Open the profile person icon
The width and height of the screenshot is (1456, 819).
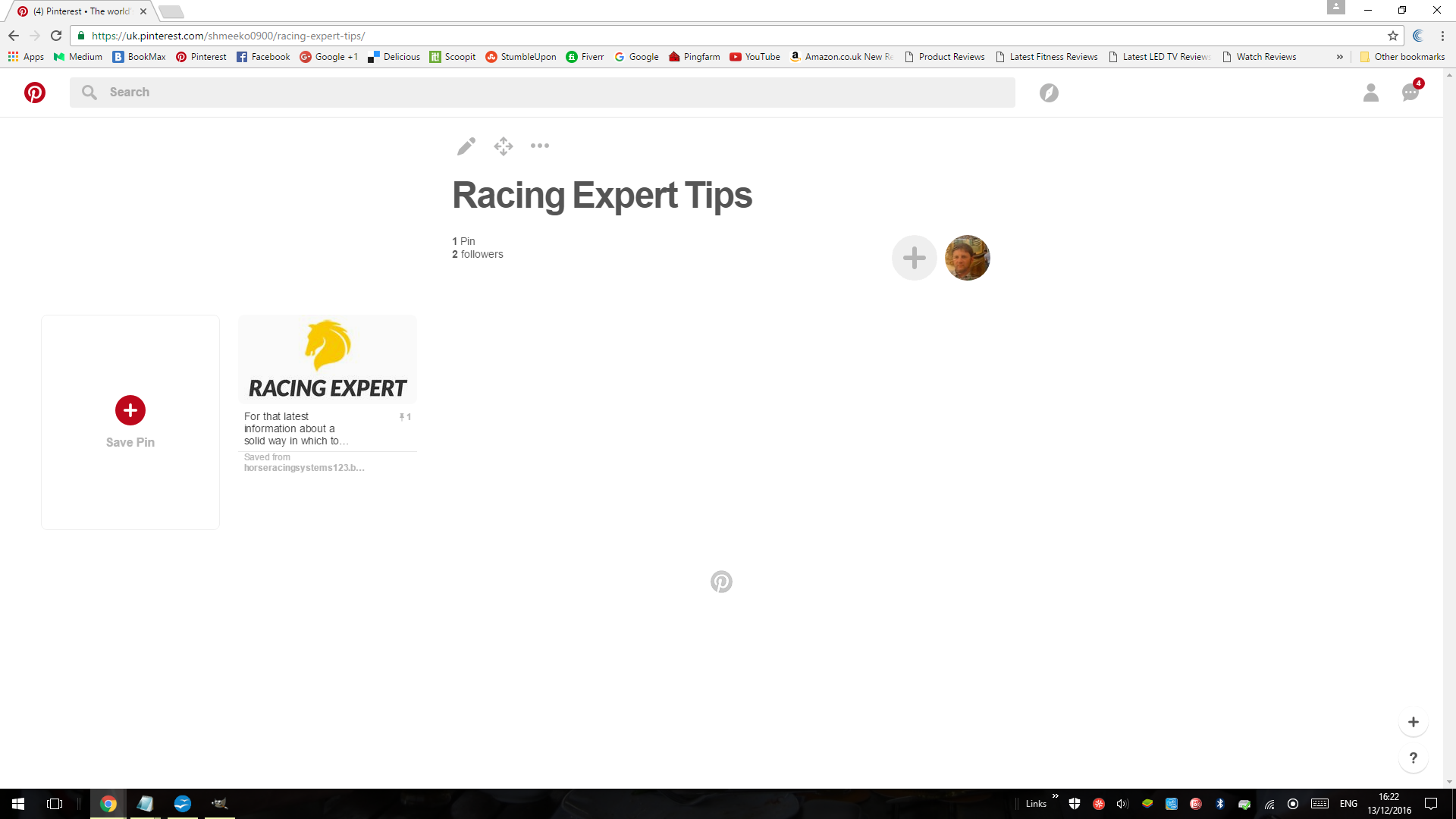tap(1370, 93)
